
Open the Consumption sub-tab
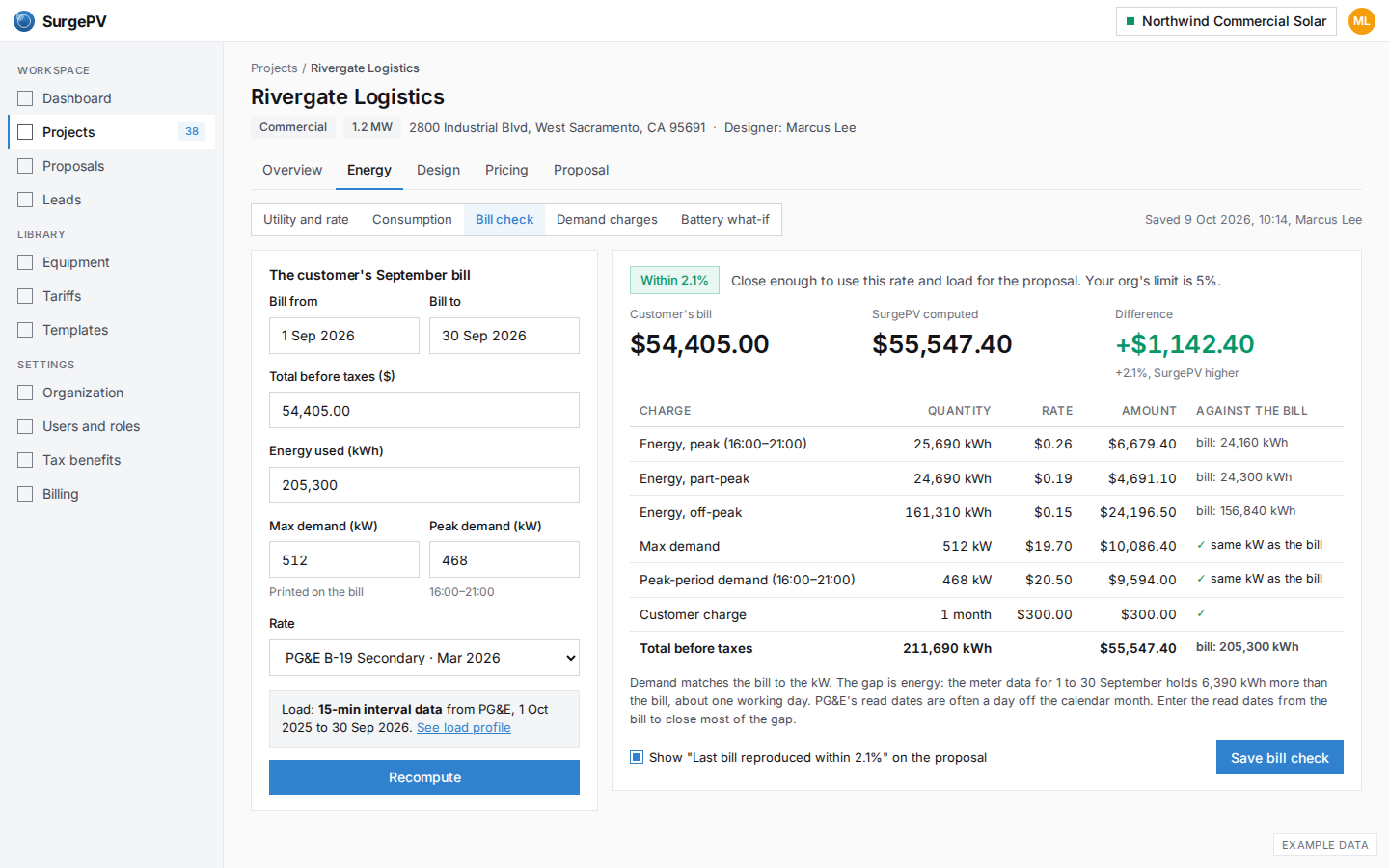point(412,220)
